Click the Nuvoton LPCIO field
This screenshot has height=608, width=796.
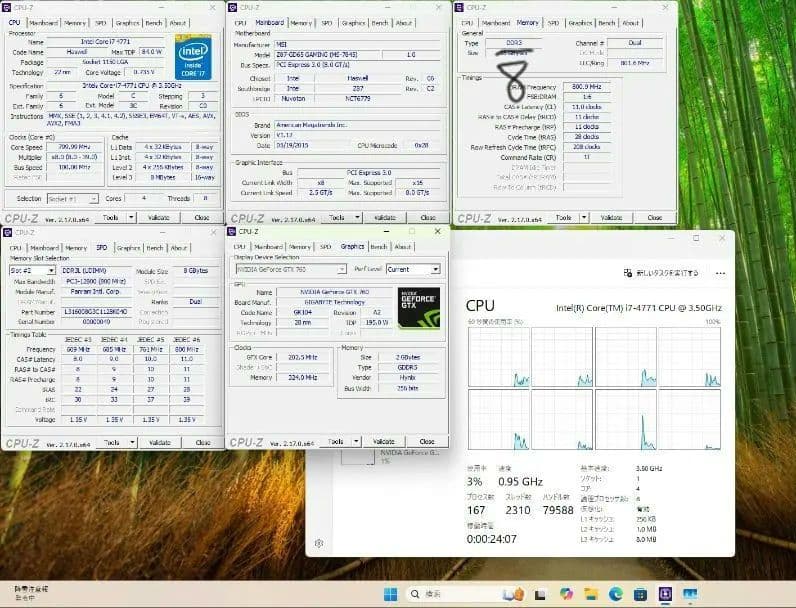click(x=293, y=98)
